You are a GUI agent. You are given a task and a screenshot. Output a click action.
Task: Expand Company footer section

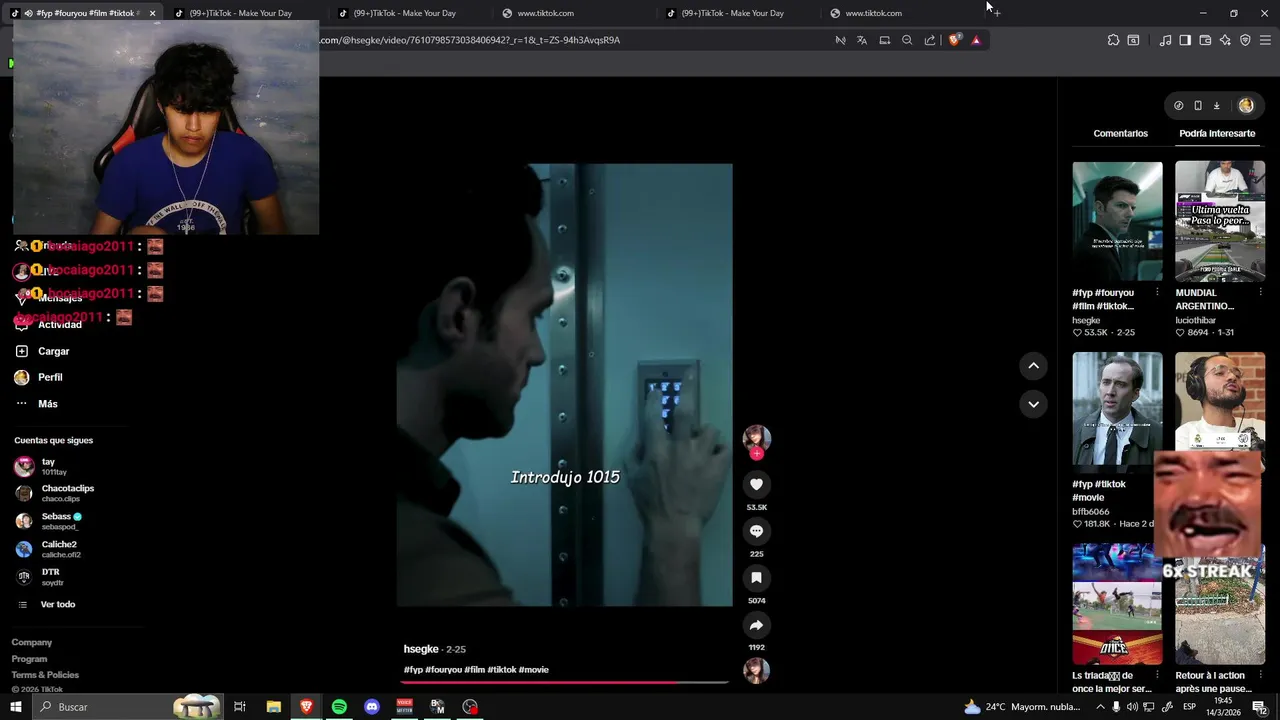pos(32,642)
